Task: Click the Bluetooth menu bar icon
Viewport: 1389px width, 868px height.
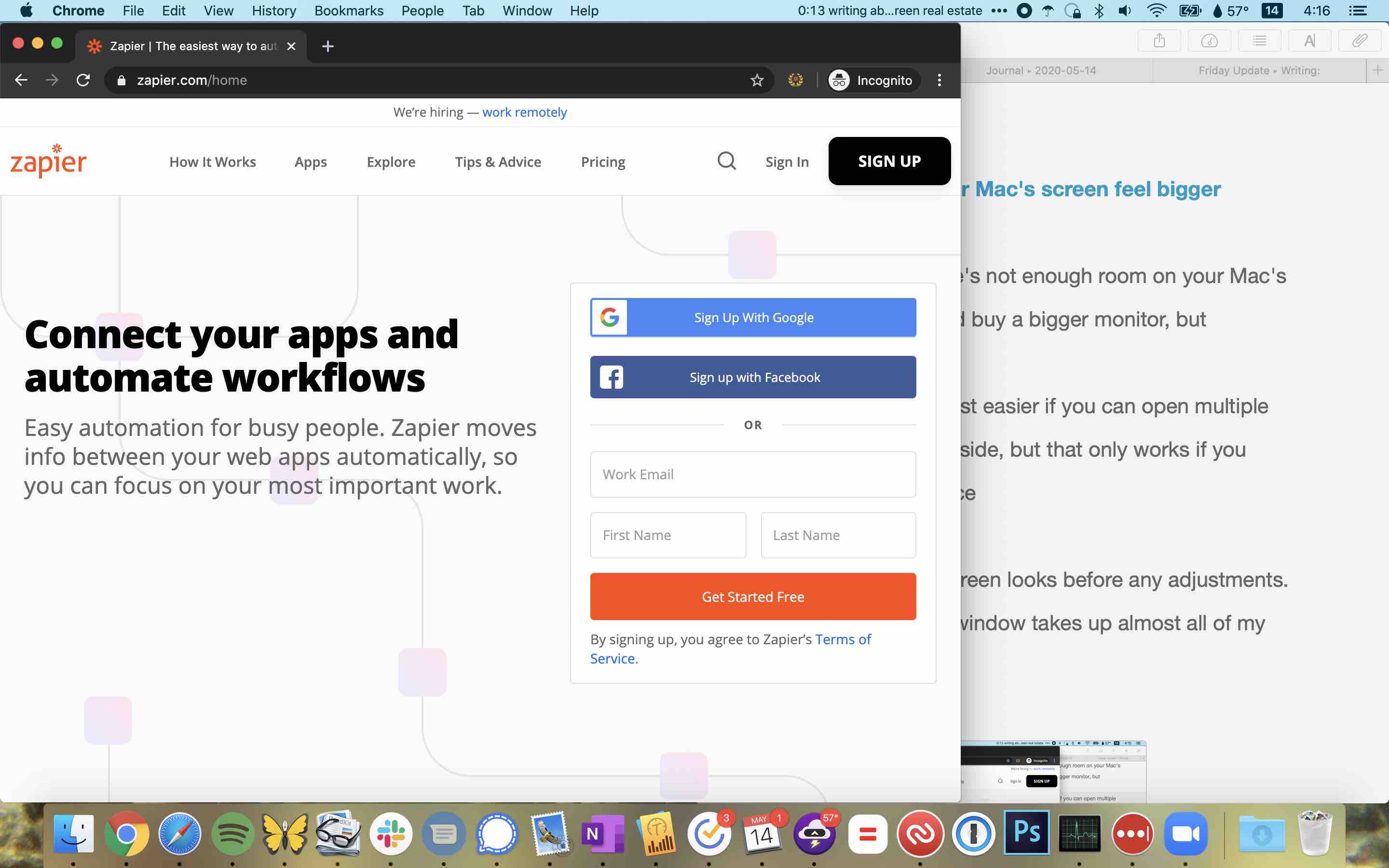Action: pyautogui.click(x=1099, y=11)
